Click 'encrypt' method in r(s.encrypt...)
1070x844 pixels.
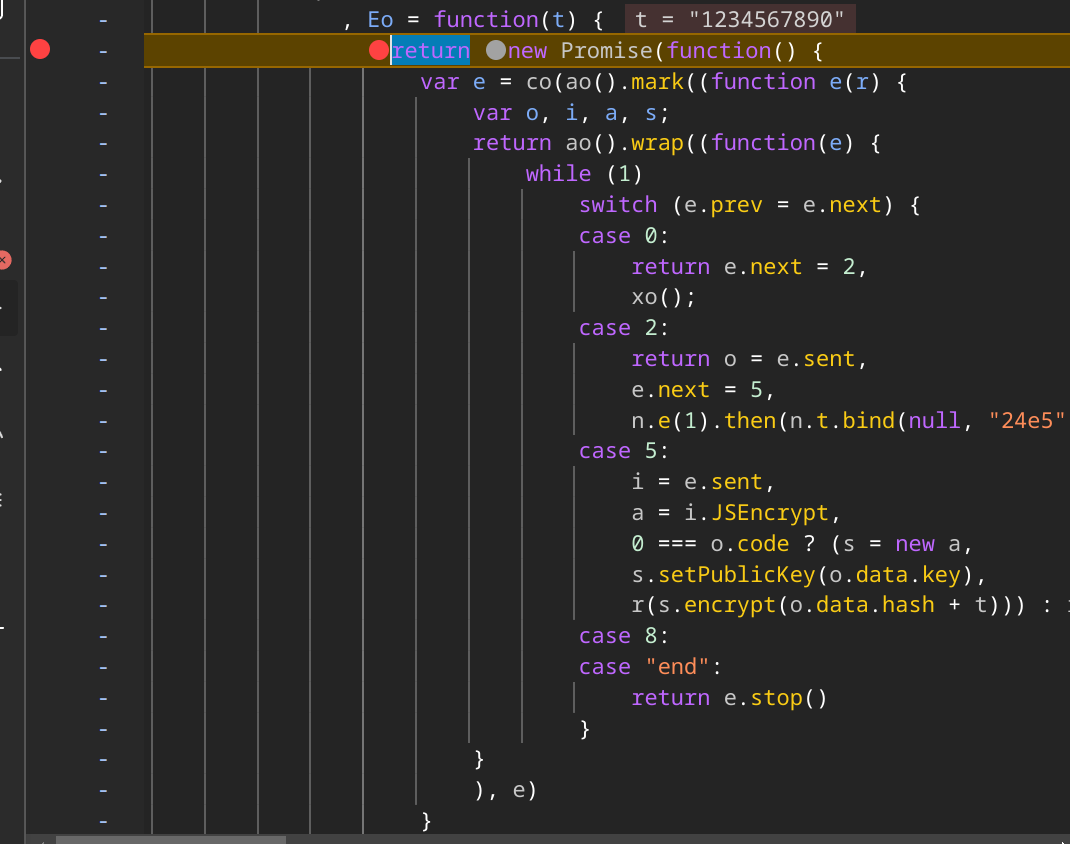click(x=730, y=605)
